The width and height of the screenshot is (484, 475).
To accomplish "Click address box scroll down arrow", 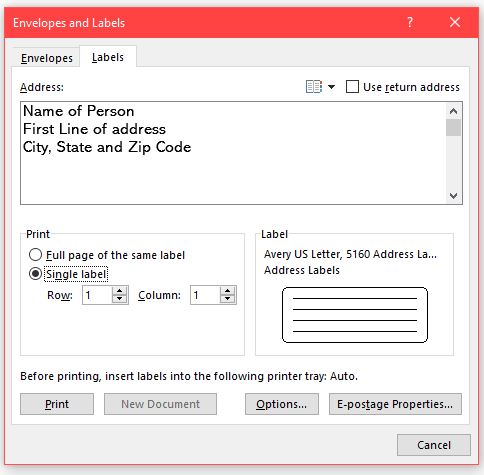I will (453, 196).
